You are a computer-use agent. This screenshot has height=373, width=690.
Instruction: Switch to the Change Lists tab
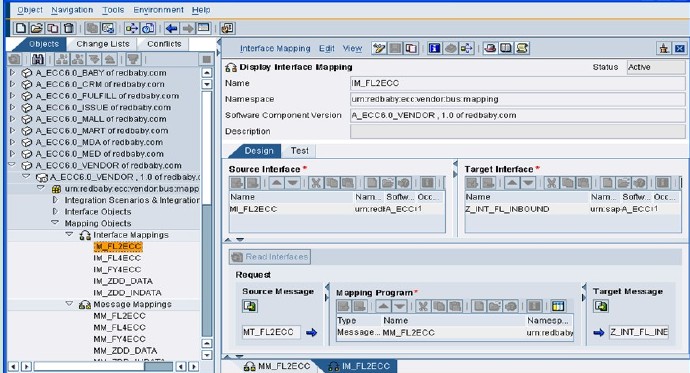coord(103,44)
